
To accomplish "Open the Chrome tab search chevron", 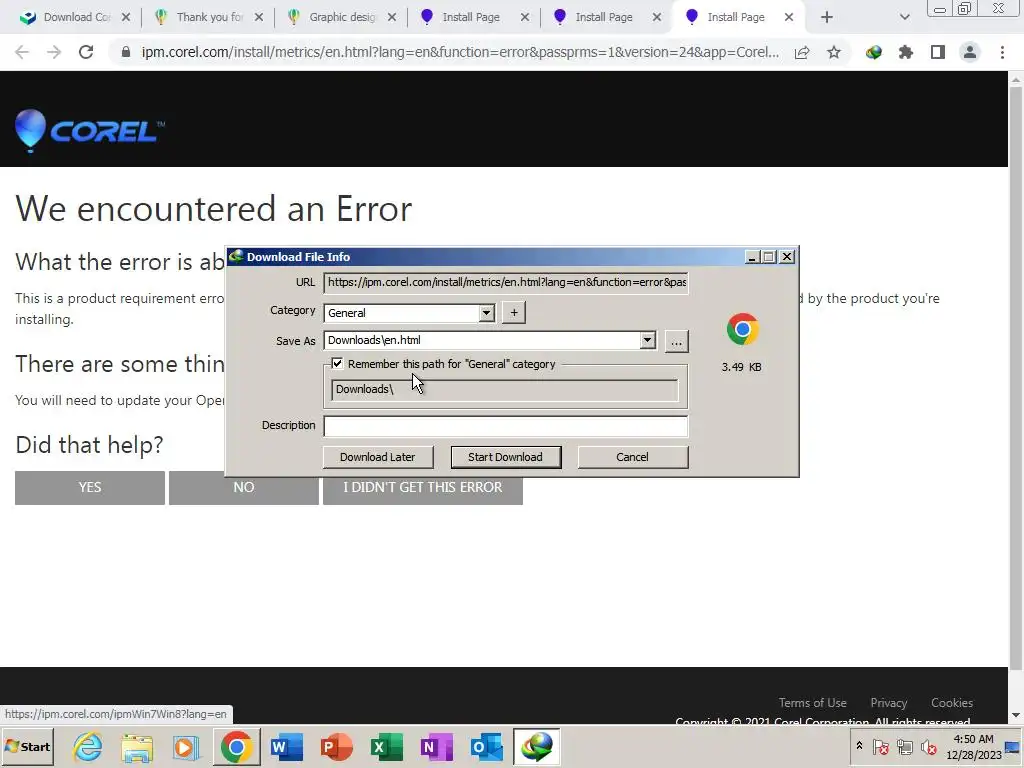I will coord(904,18).
